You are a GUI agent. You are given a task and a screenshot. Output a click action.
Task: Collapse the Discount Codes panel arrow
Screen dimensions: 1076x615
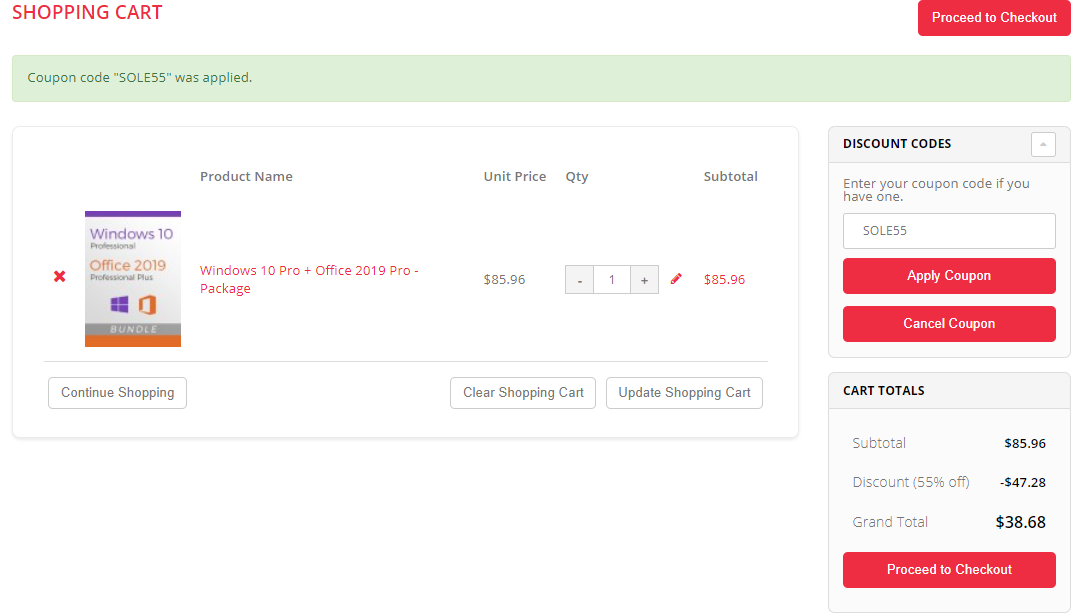pyautogui.click(x=1043, y=144)
